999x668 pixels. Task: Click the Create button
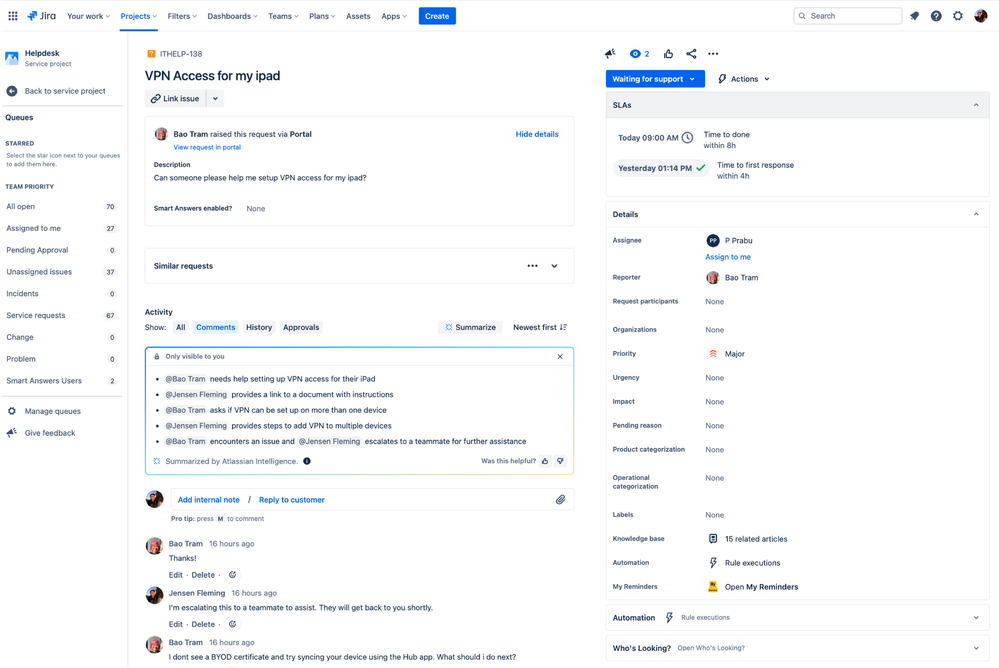pyautogui.click(x=437, y=16)
